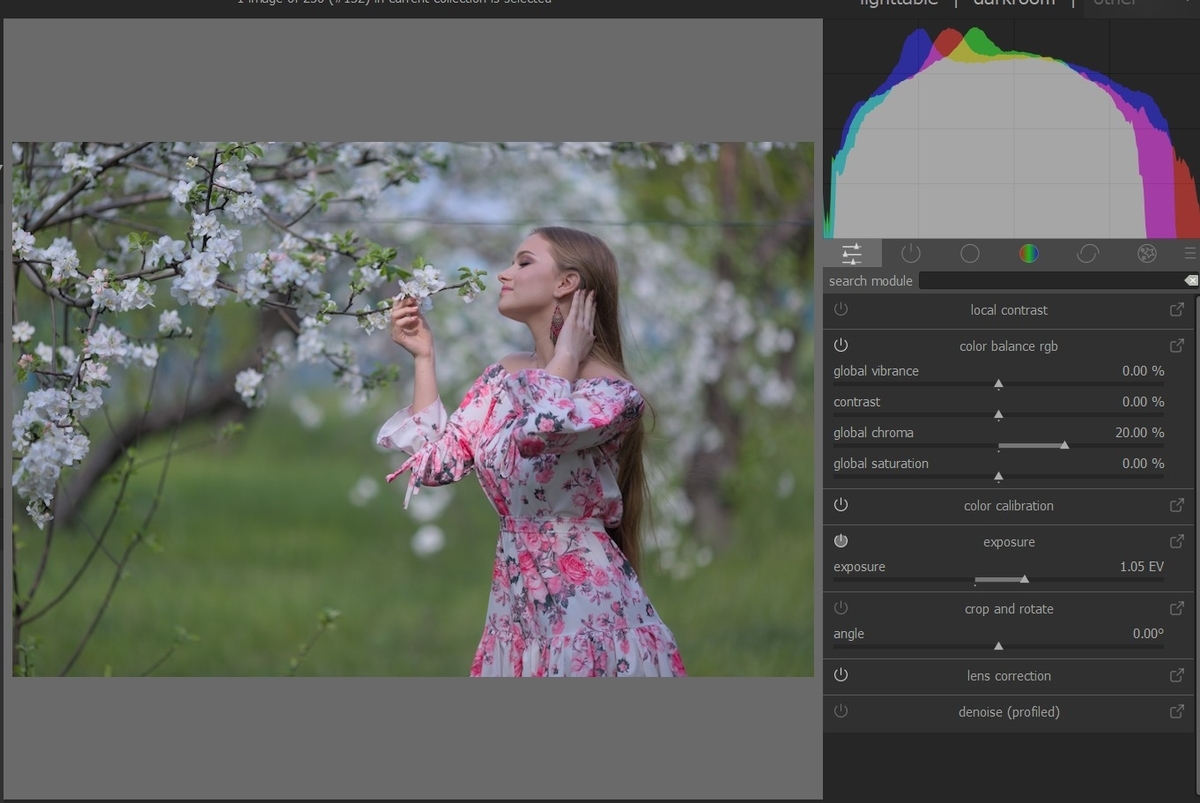Switch to the lighttable view

coord(899,3)
